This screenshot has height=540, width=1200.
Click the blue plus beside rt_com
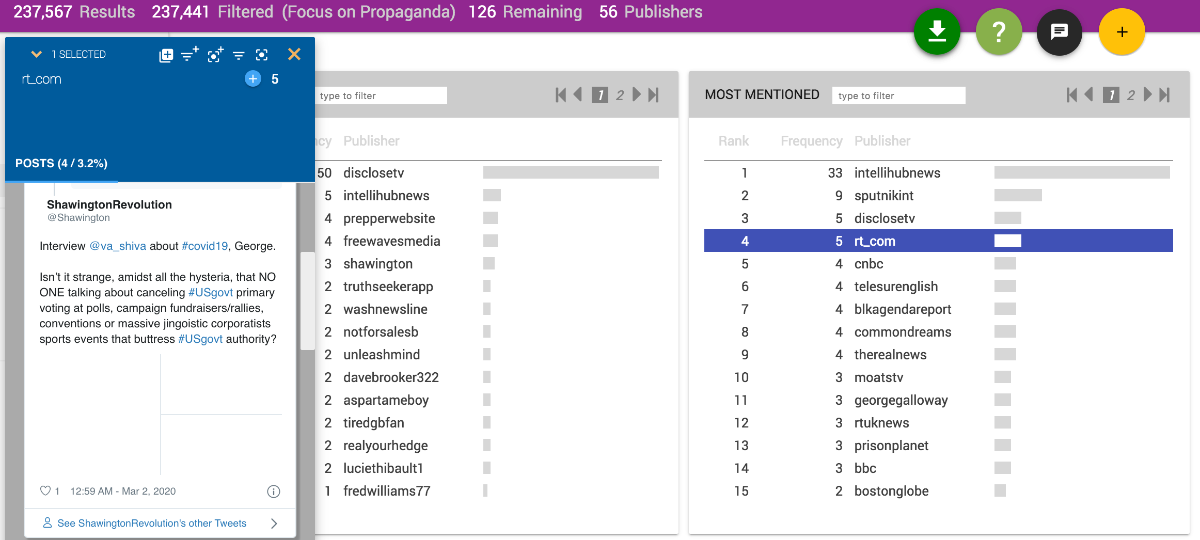coord(253,79)
